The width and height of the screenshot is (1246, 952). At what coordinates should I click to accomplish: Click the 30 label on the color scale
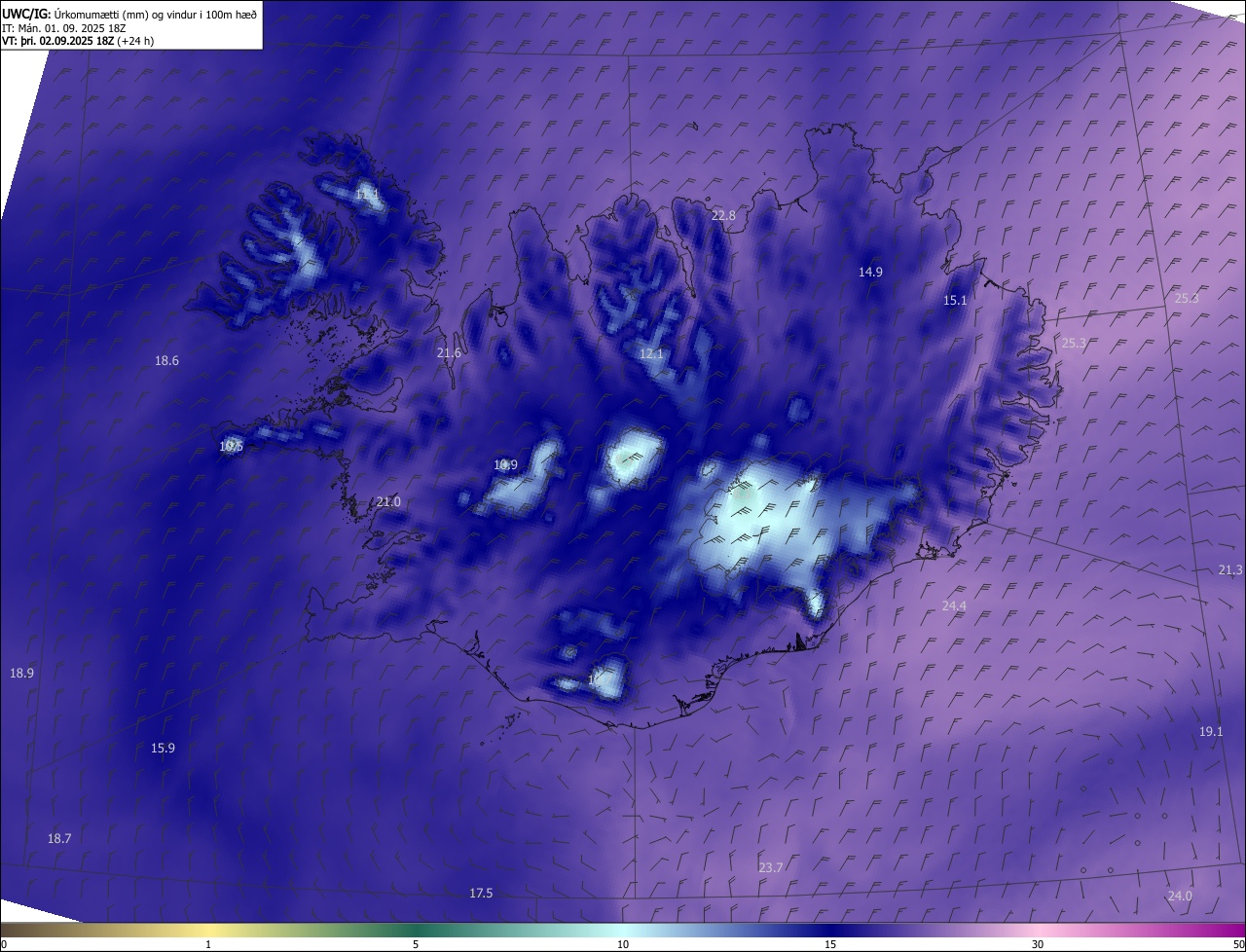[1038, 944]
